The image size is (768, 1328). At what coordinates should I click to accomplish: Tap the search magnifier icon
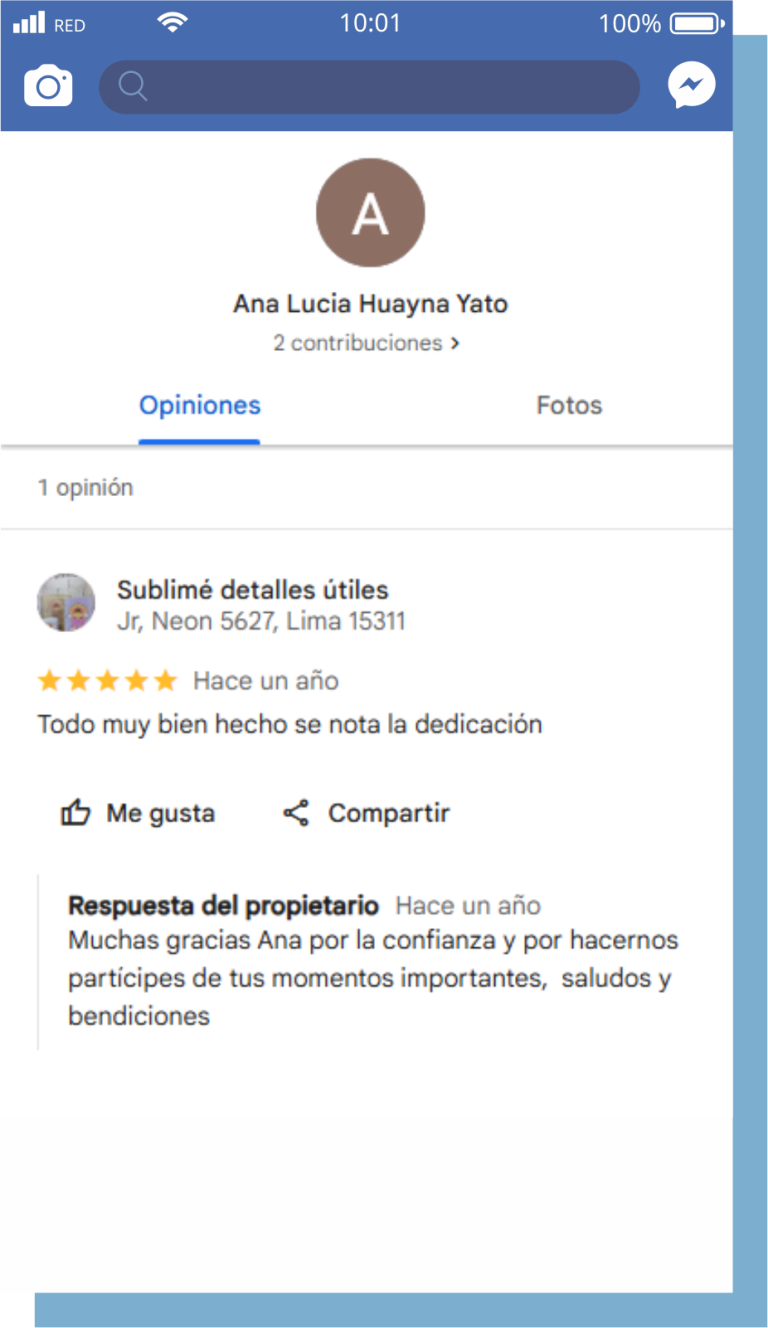click(x=133, y=87)
